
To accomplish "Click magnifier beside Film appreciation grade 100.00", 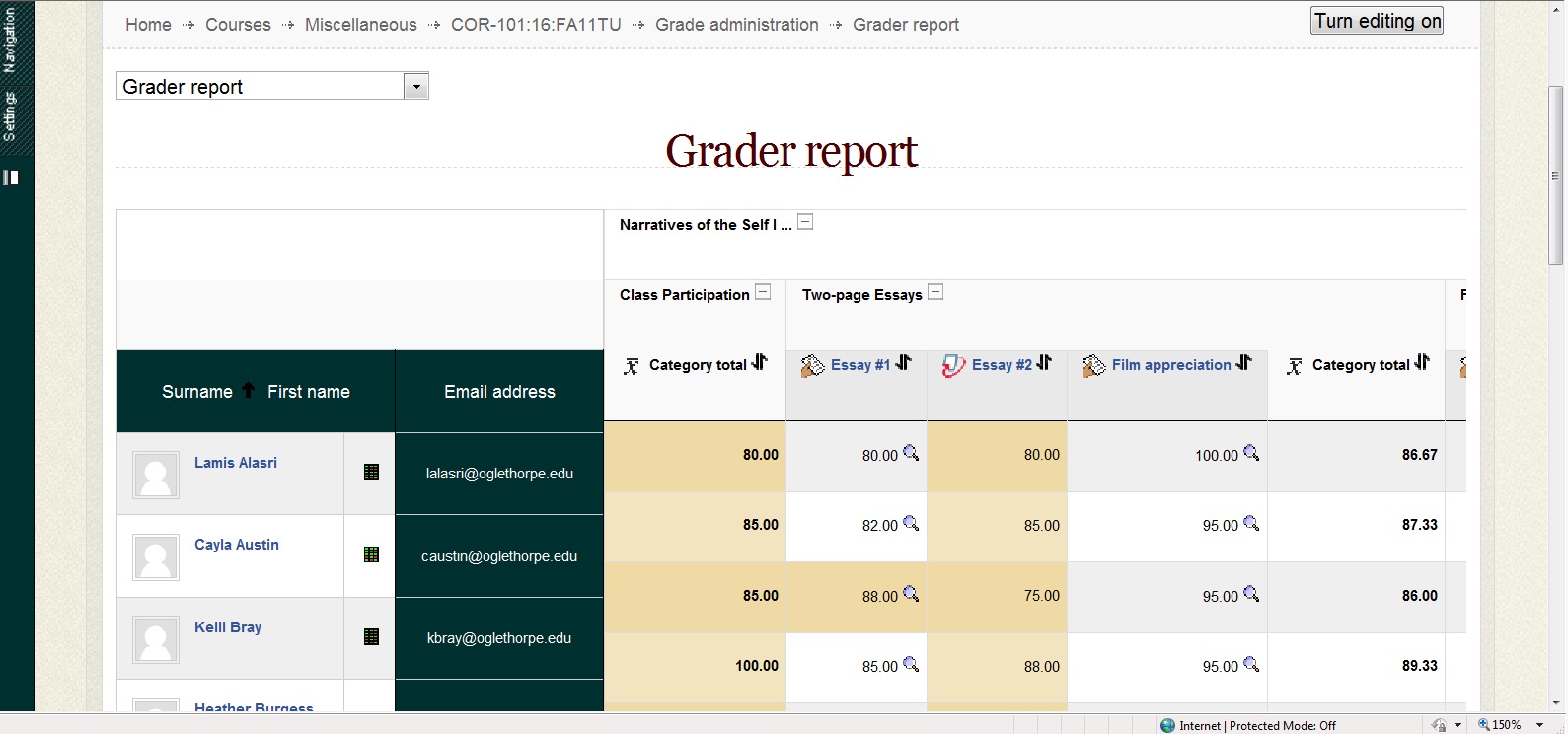I will coord(1251,453).
